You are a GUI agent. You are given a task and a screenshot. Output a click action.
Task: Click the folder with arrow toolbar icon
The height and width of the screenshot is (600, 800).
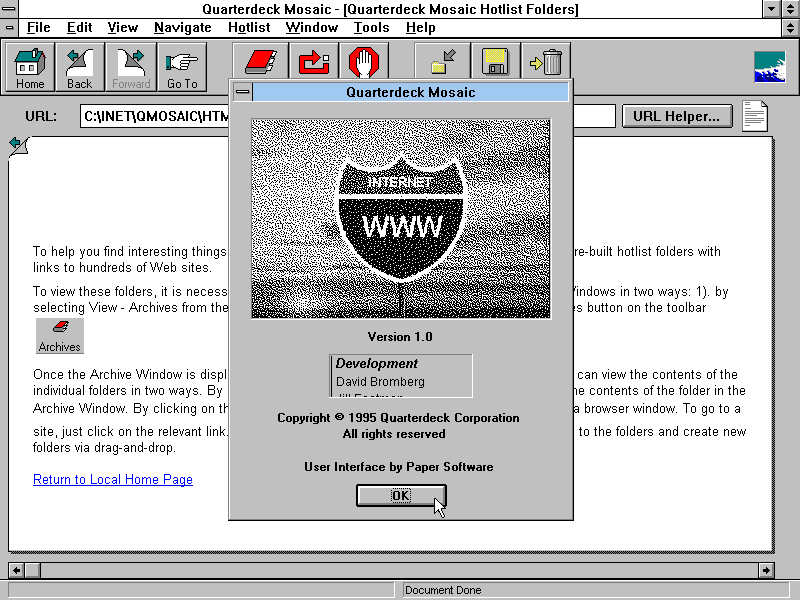coord(443,62)
